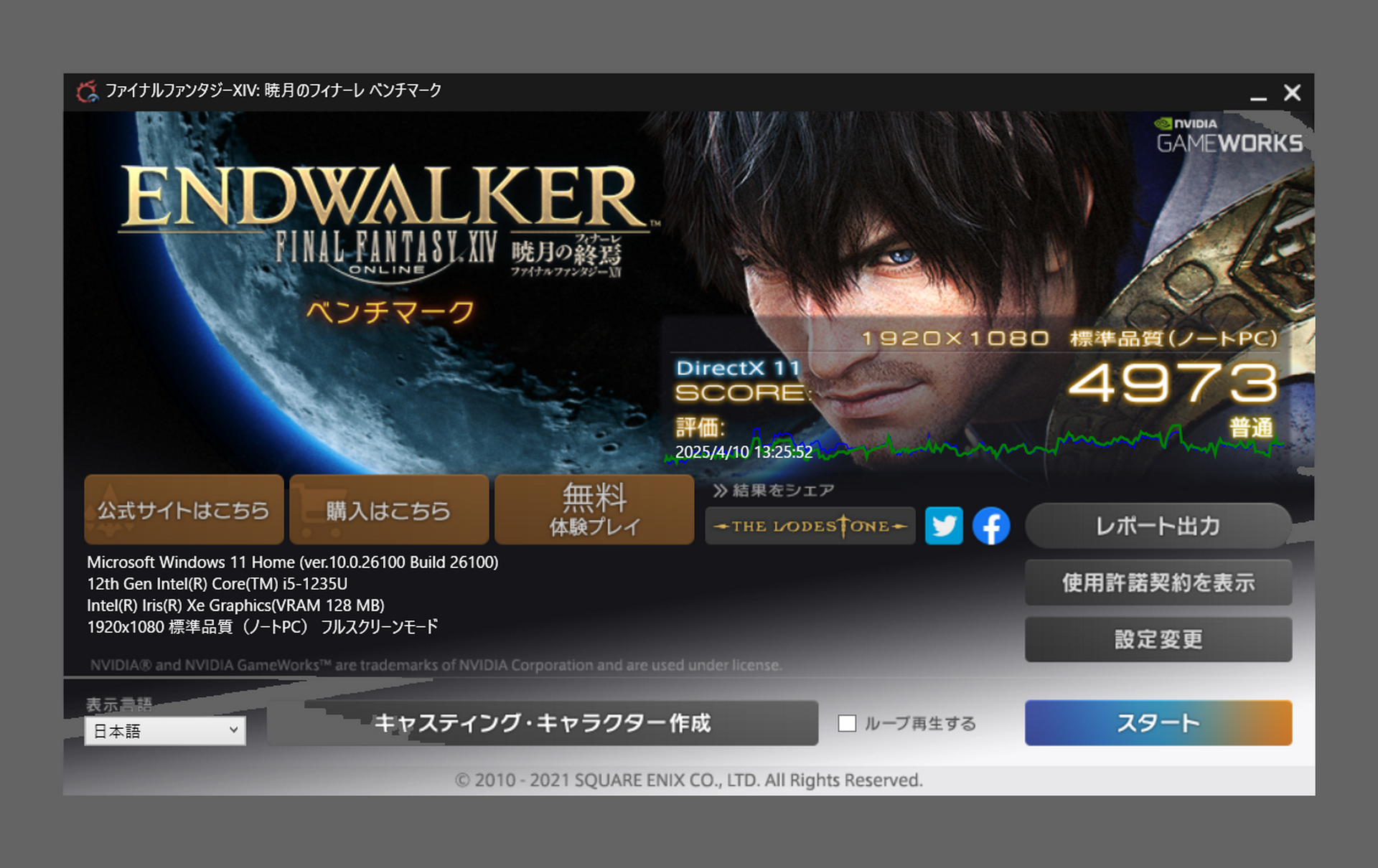Close the benchmark window

point(1292,93)
